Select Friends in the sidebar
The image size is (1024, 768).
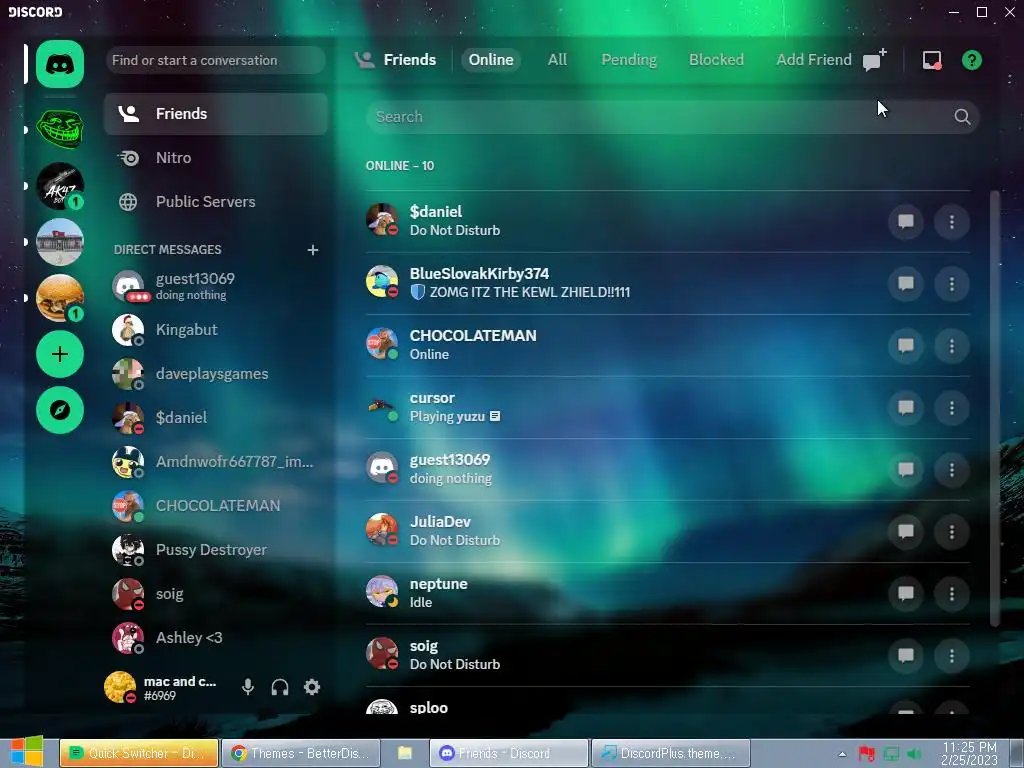pyautogui.click(x=216, y=114)
